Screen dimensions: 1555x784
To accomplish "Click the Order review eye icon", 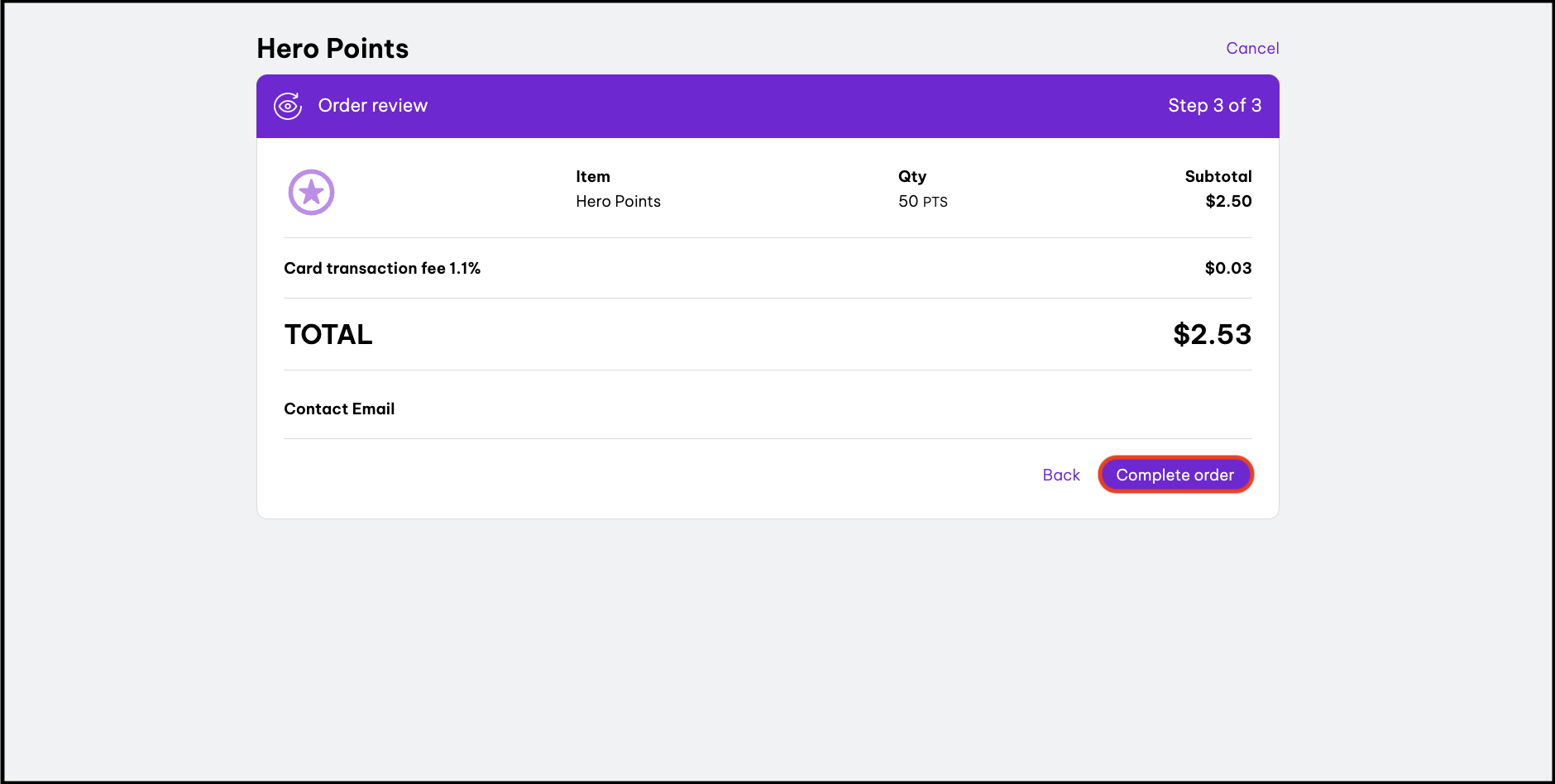I will 288,106.
